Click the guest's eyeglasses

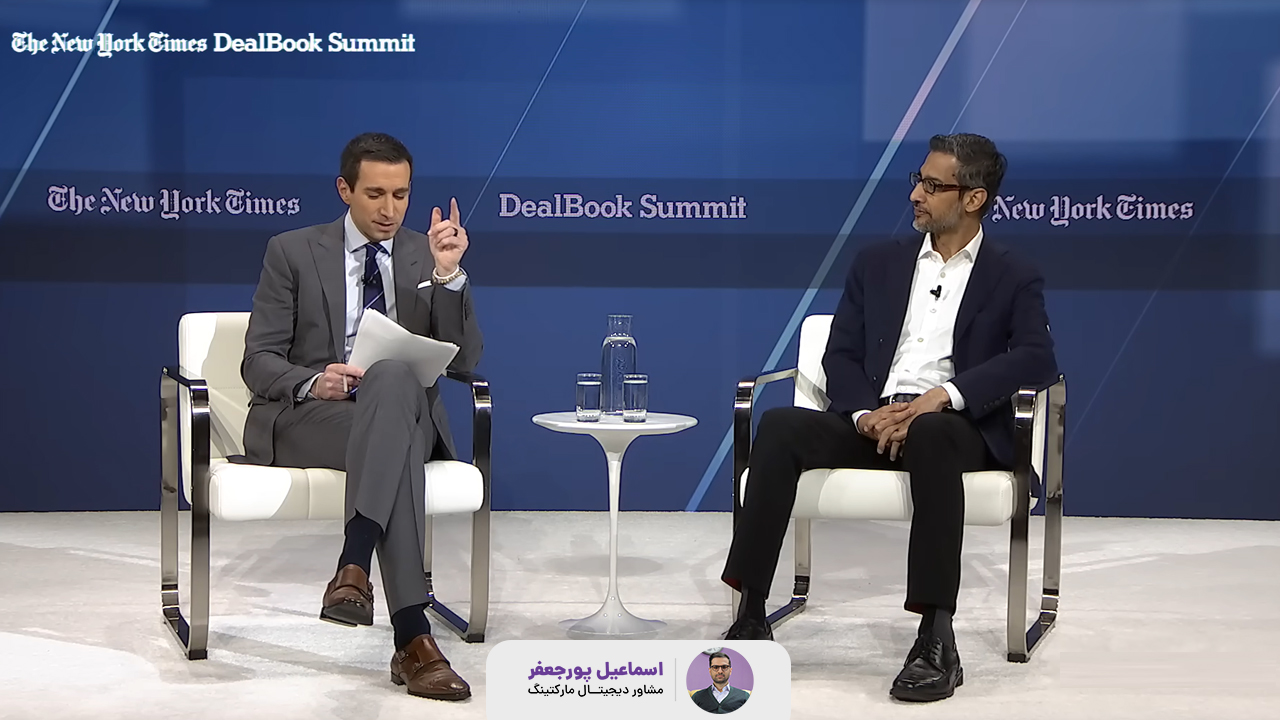pyautogui.click(x=936, y=184)
